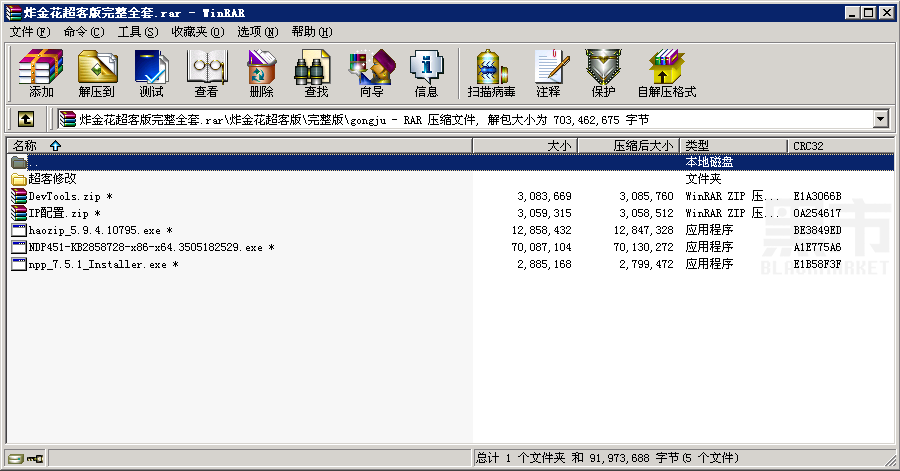Maximize the WinRAR window
900x471 pixels.
click(x=868, y=13)
